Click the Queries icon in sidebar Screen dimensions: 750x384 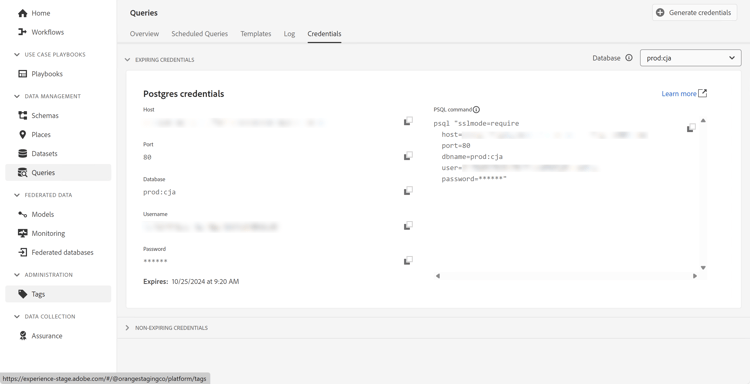(x=22, y=173)
